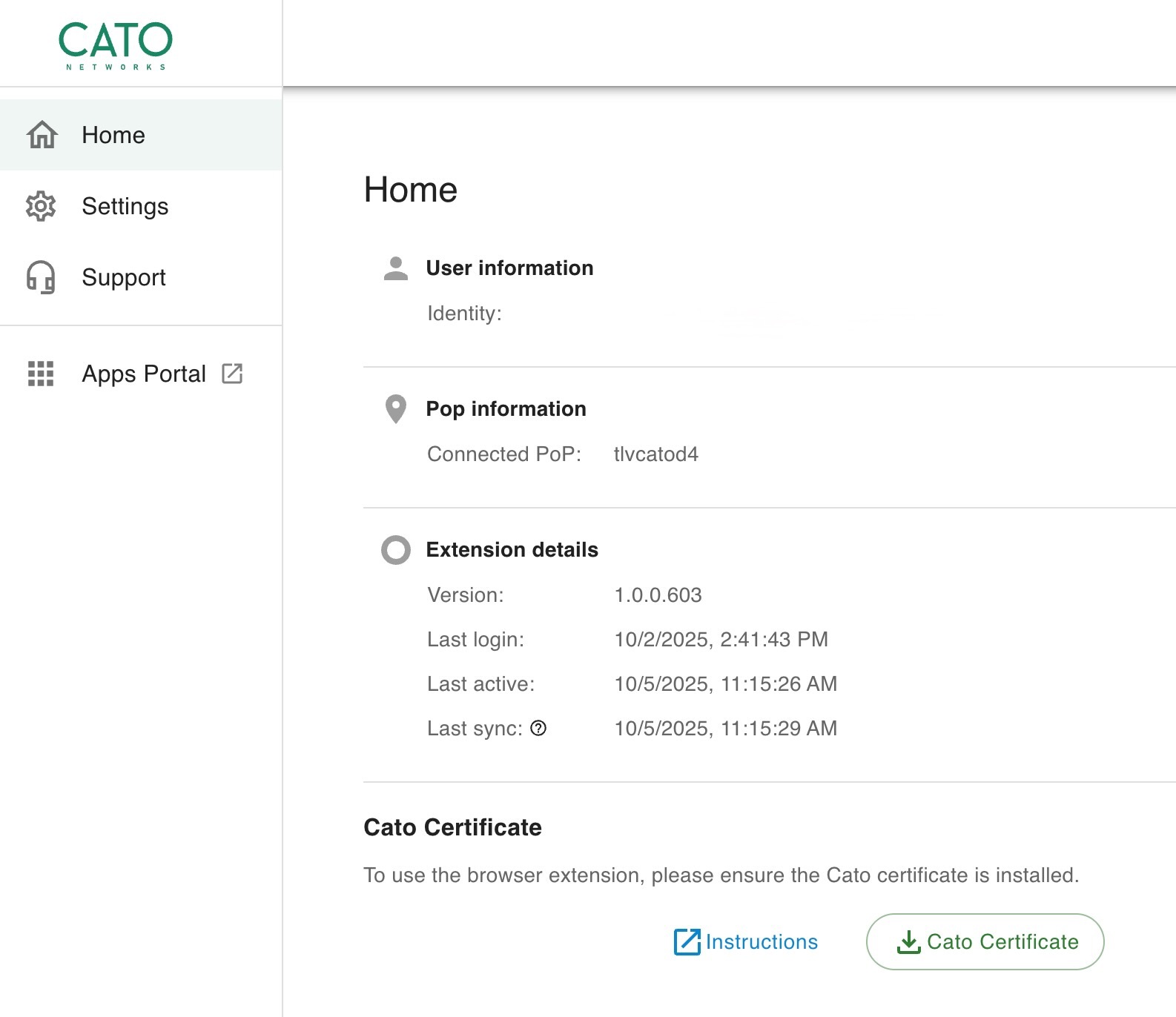
Task: Click the Apps Portal grid icon
Action: tap(41, 374)
